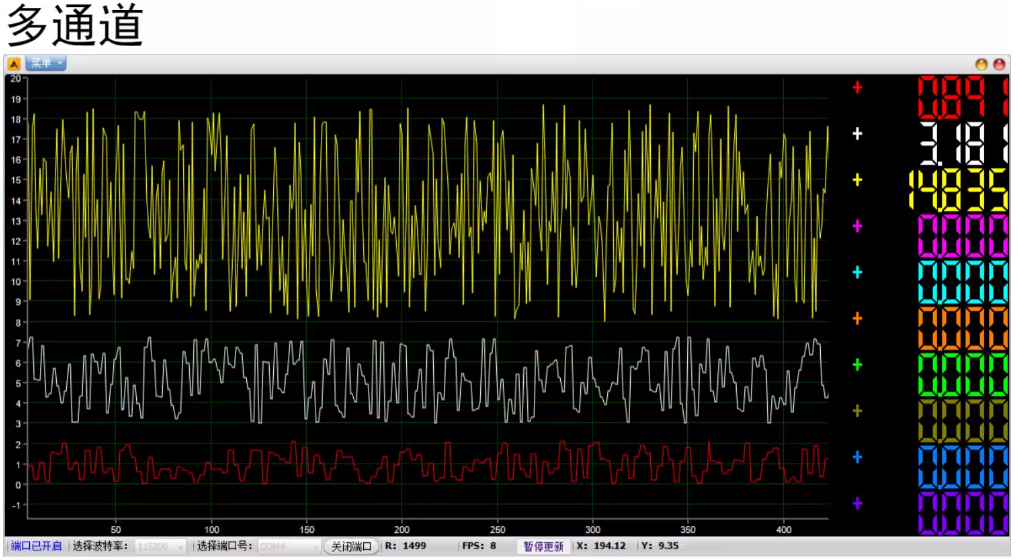Click the green channel plus icon

(x=857, y=365)
